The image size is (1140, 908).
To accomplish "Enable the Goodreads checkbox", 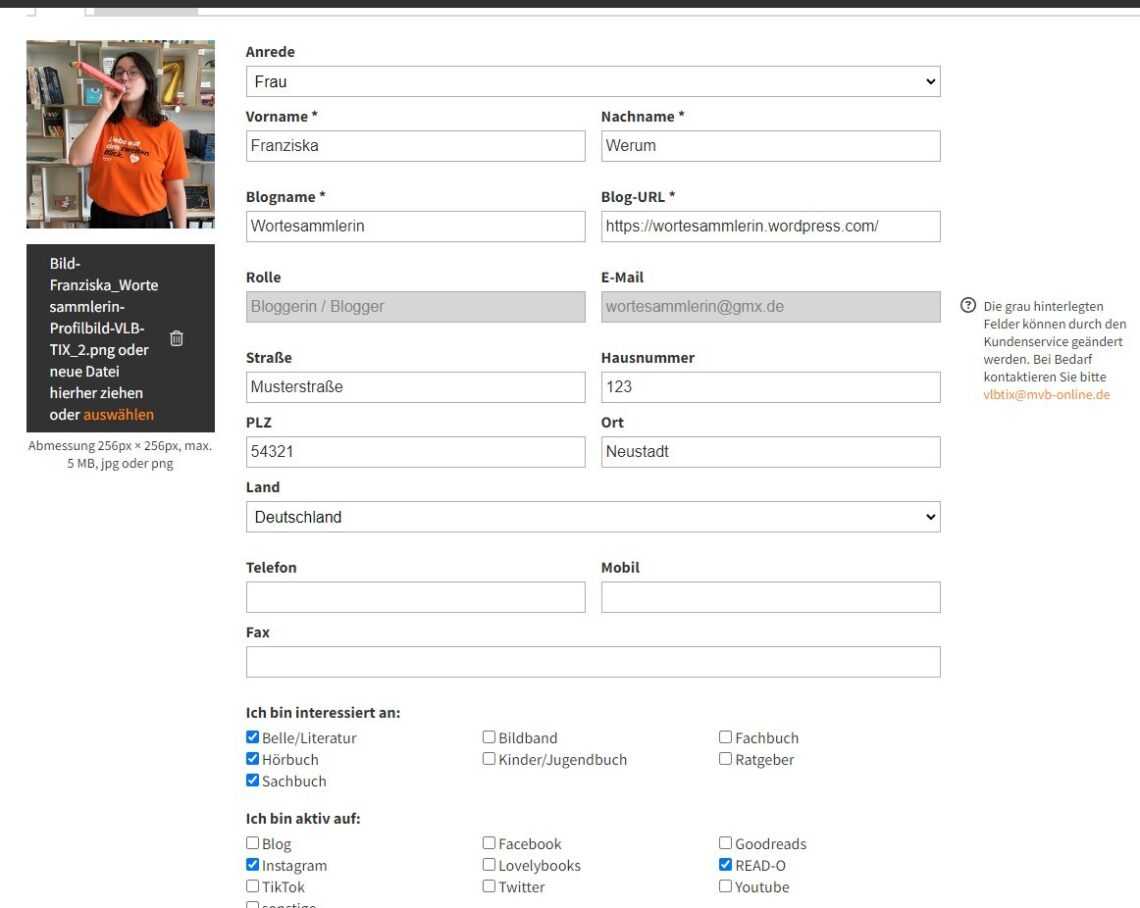I will coord(725,843).
